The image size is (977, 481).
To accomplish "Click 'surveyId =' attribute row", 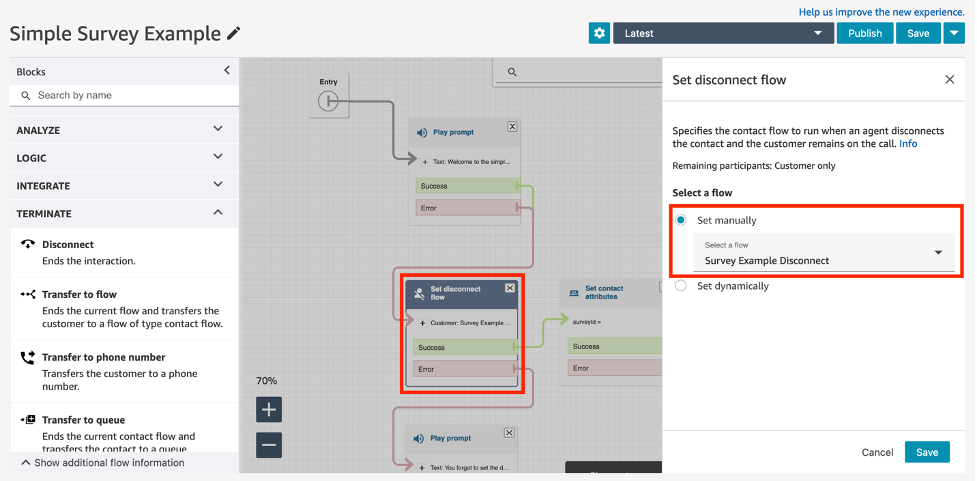I will [x=588, y=321].
